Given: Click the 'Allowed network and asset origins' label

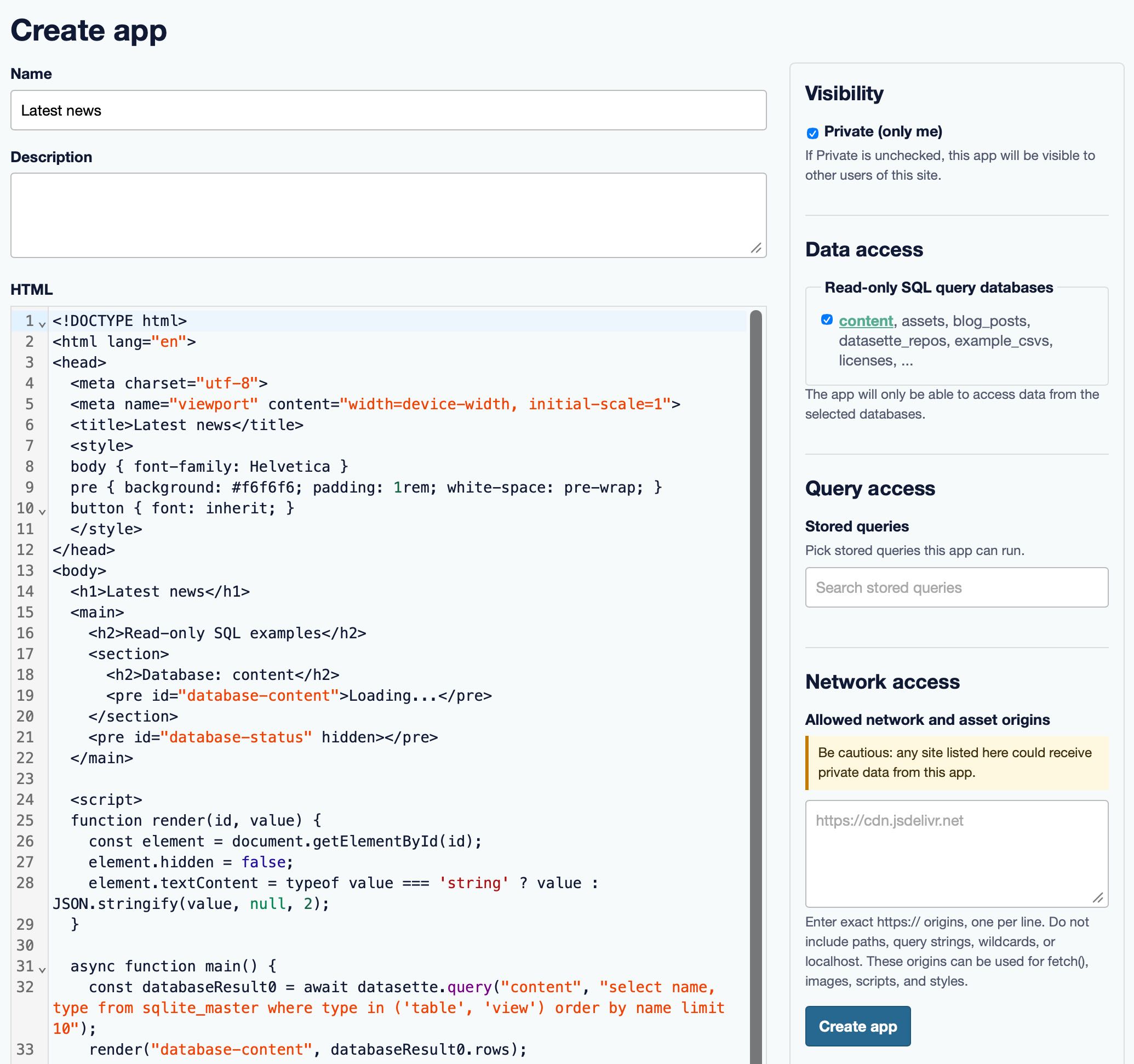Looking at the screenshot, I should (x=927, y=719).
